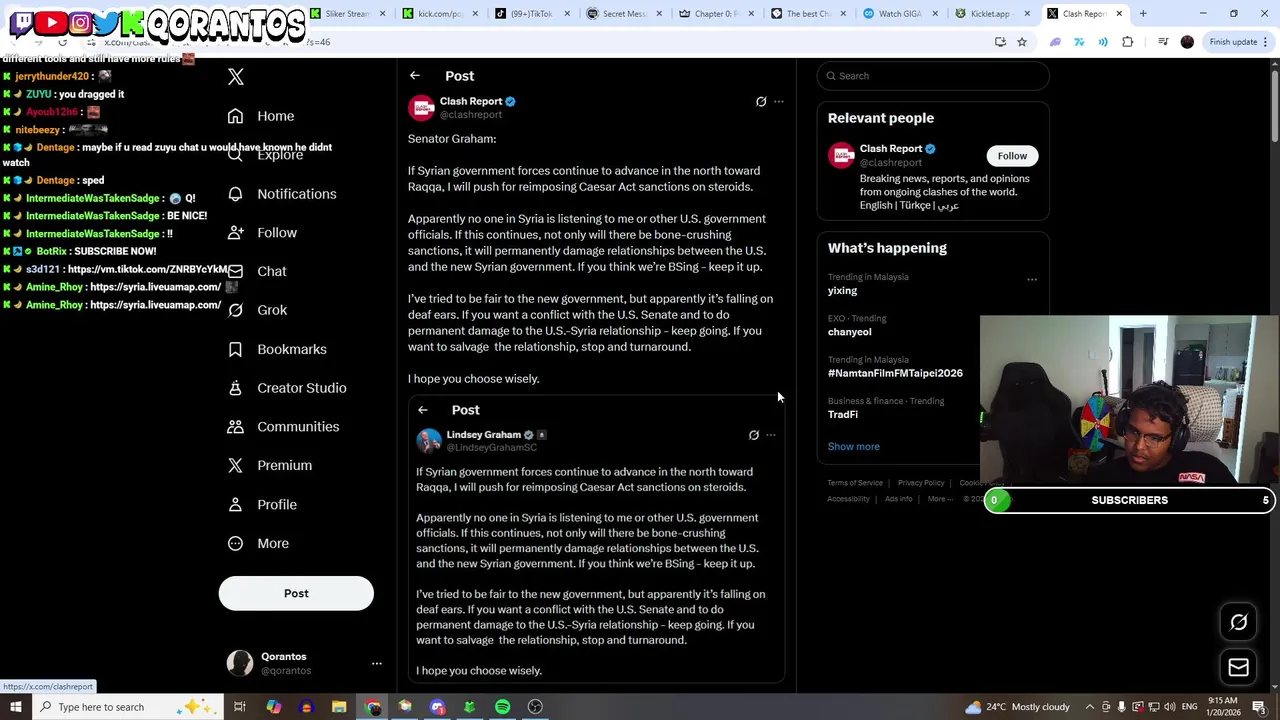Click Show more under What's happening
This screenshot has width=1280, height=720.
(x=853, y=447)
